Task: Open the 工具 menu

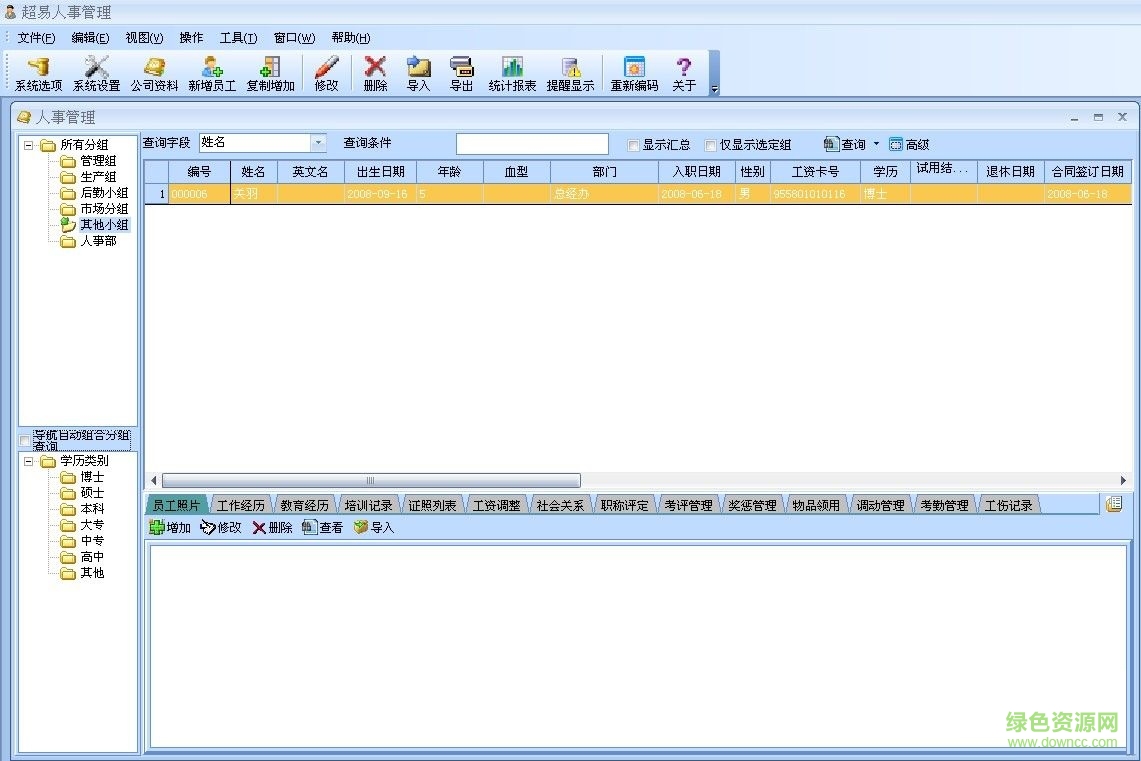Action: pos(237,37)
